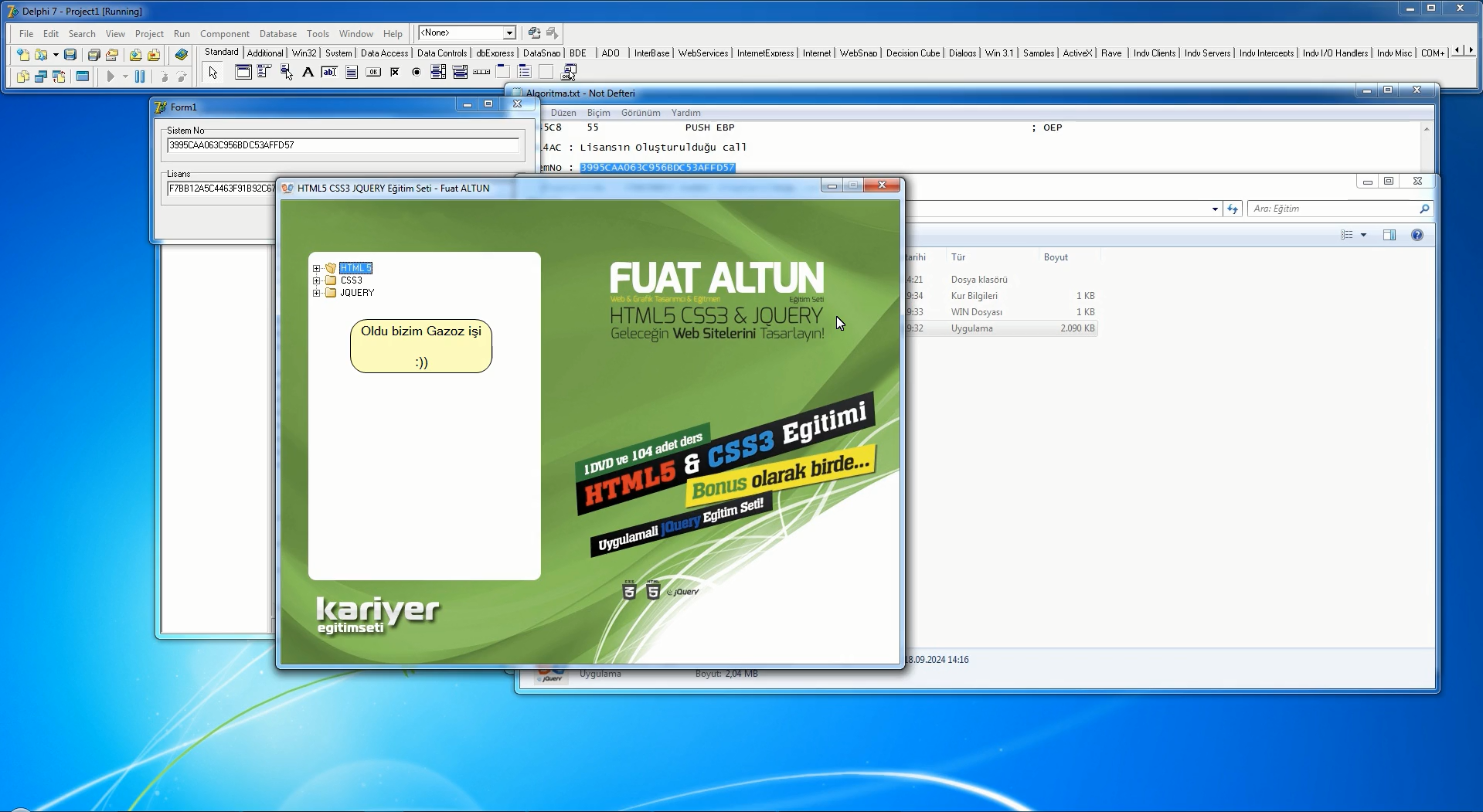1483x812 pixels.
Task: Select the Button (OK) component in palette
Action: tap(373, 73)
